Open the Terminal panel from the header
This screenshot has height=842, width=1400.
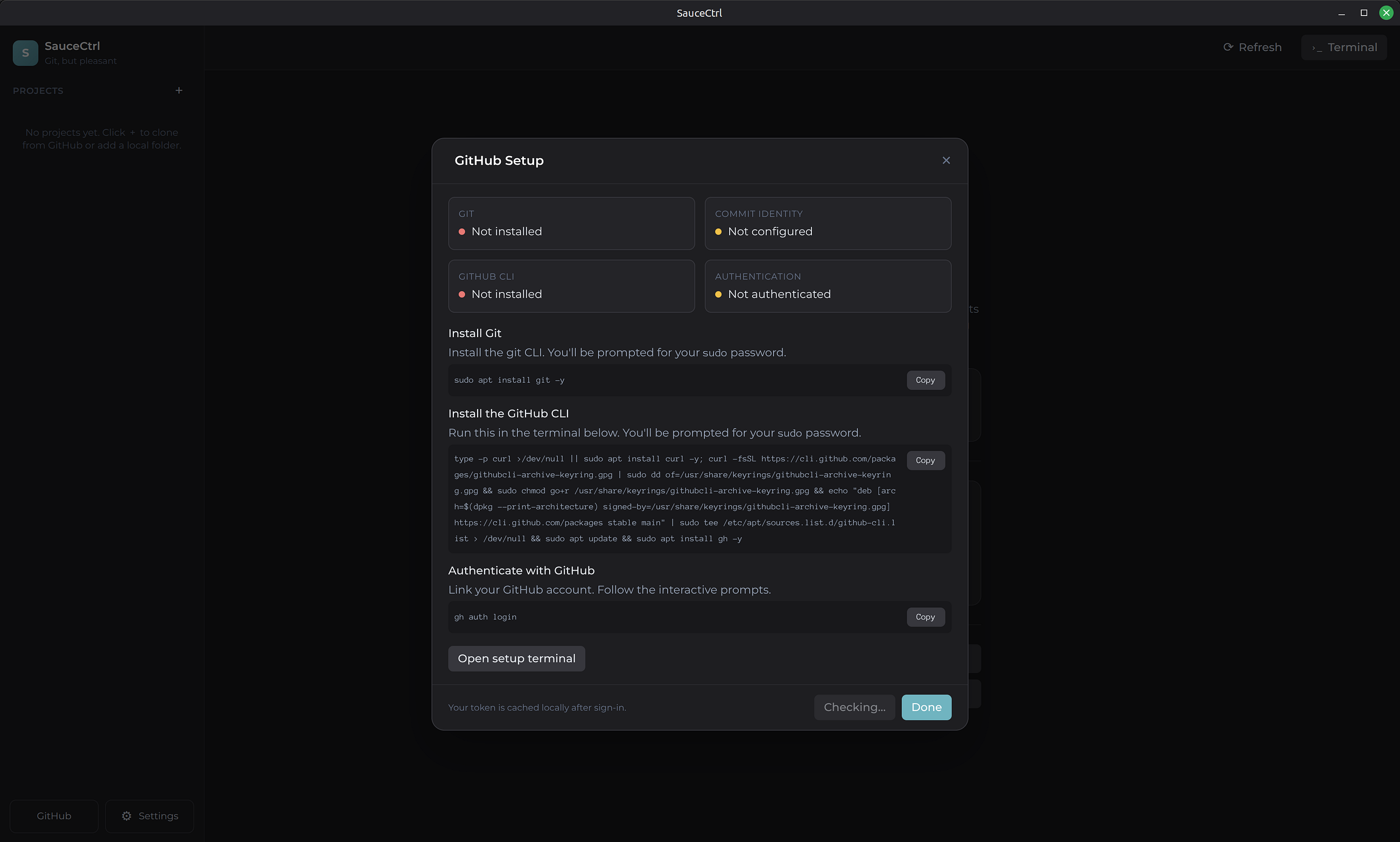[x=1344, y=47]
